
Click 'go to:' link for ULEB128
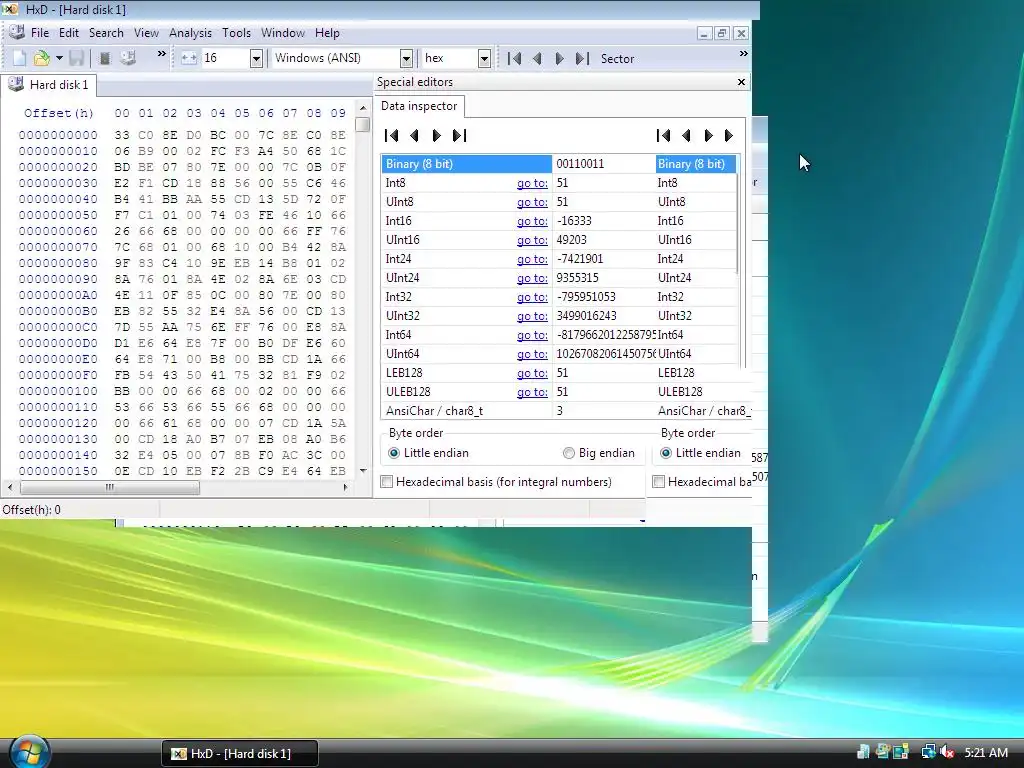532,392
